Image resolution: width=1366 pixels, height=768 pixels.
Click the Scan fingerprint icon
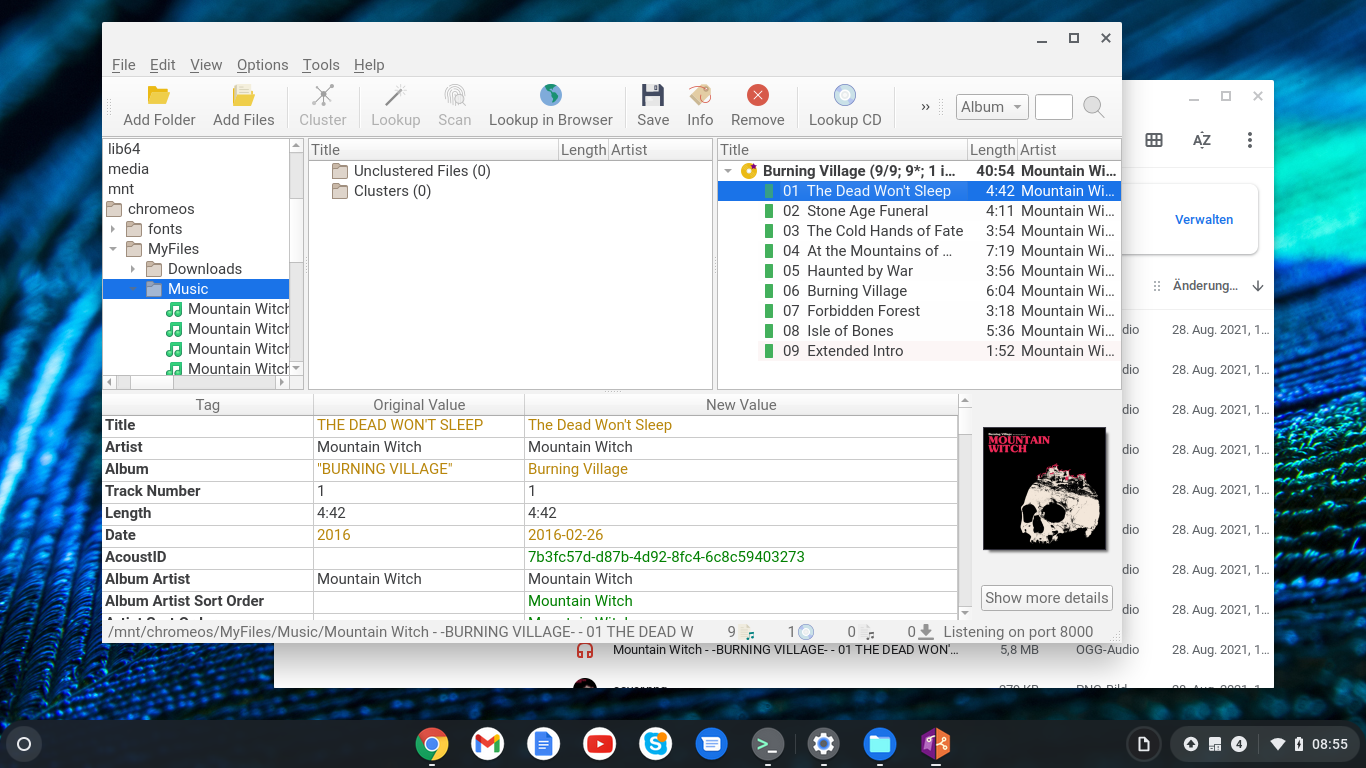pos(454,96)
